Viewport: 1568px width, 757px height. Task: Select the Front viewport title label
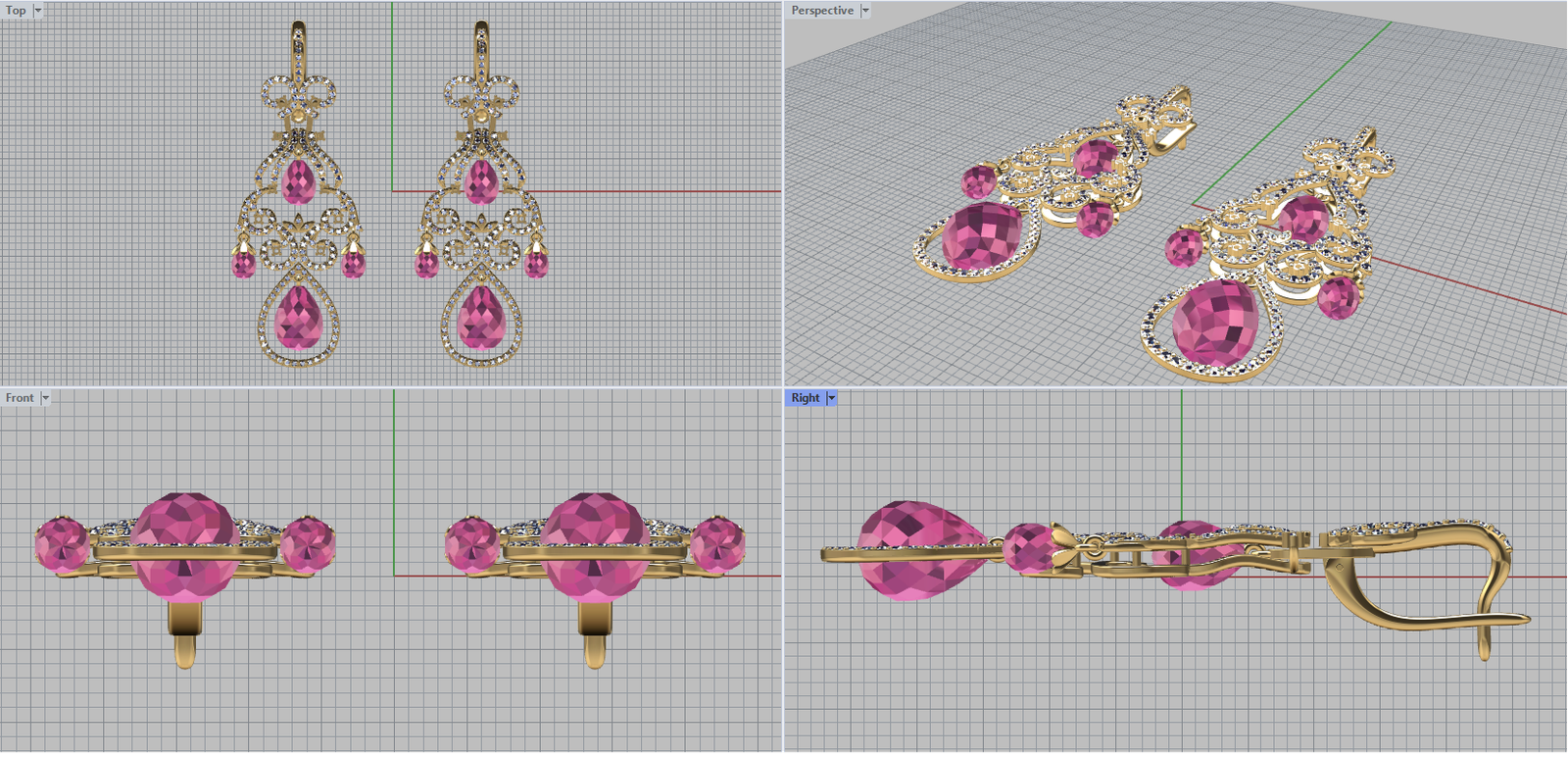click(19, 398)
